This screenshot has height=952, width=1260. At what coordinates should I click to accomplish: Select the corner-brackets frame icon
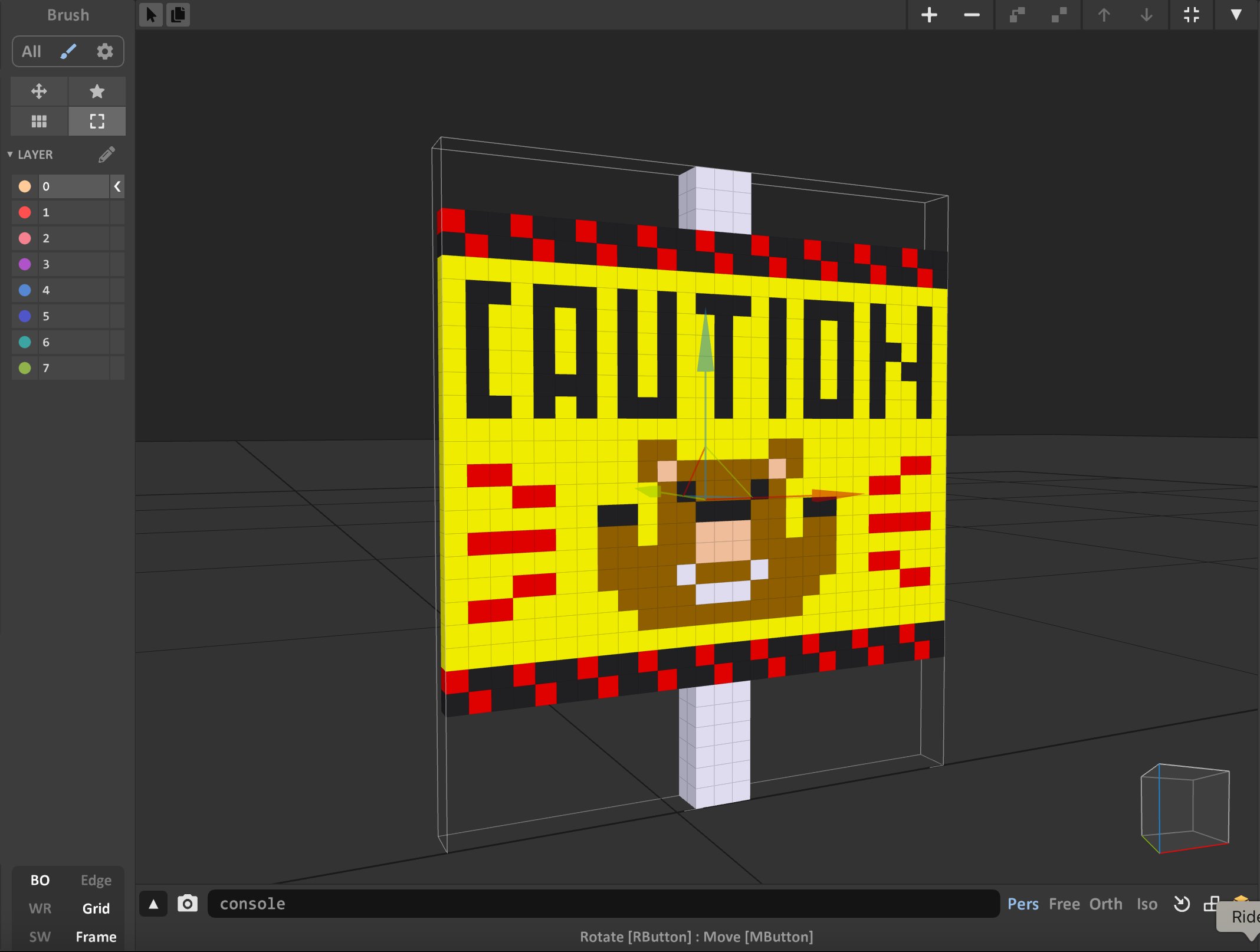97,122
